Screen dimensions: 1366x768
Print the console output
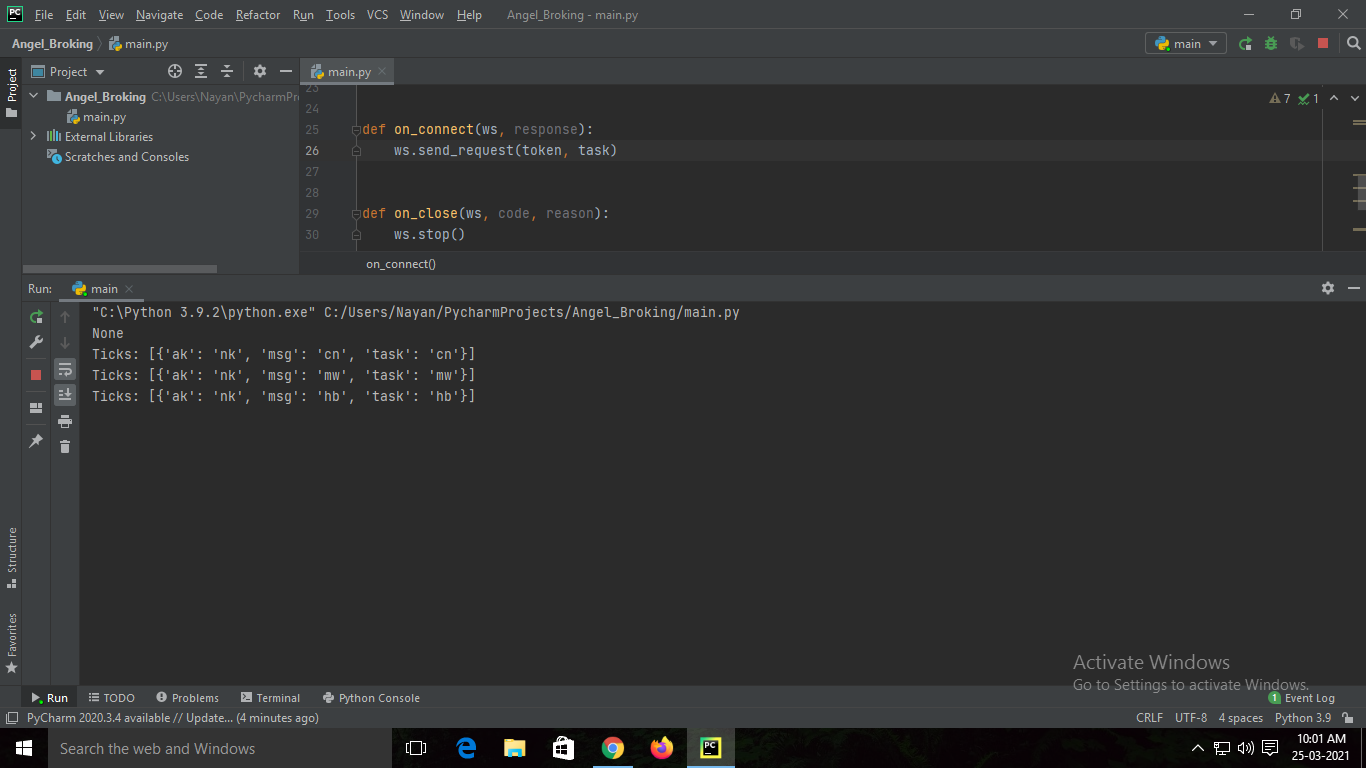[65, 421]
